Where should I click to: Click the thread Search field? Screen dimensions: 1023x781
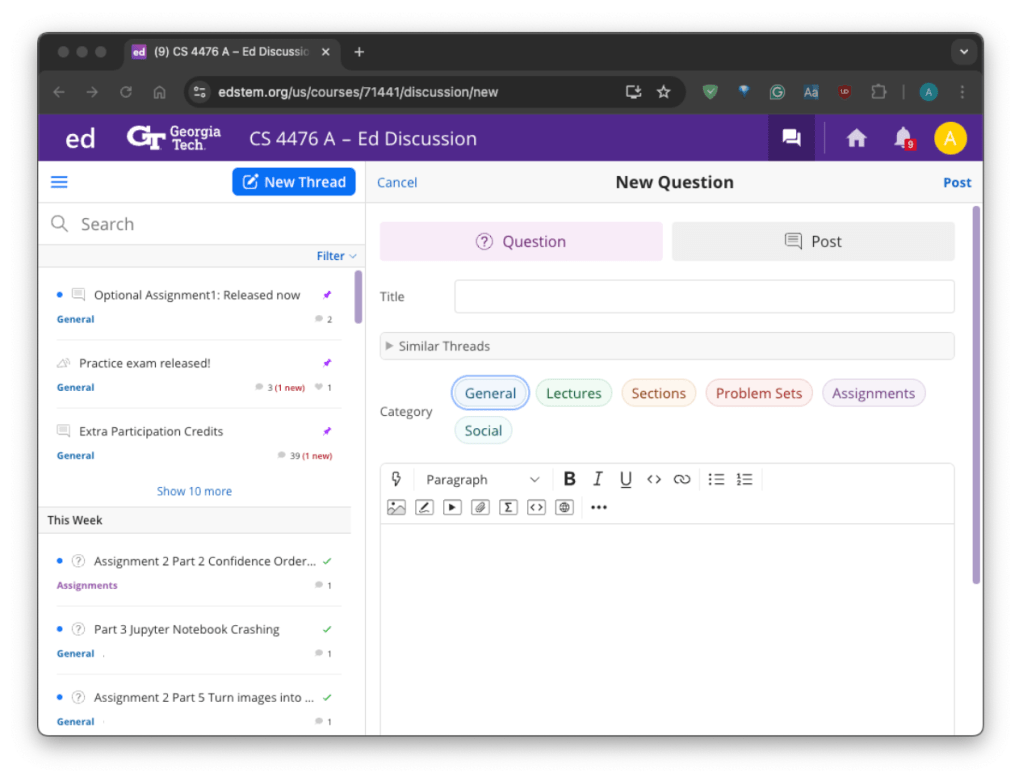[202, 224]
